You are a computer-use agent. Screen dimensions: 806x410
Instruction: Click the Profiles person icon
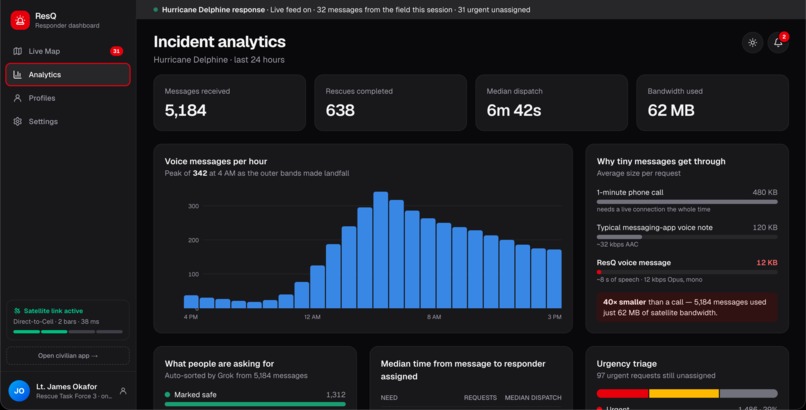(x=17, y=98)
